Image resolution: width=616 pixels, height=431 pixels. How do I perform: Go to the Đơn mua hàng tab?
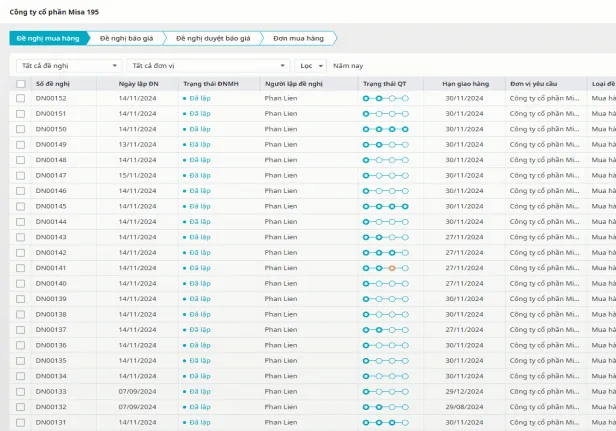click(x=298, y=38)
